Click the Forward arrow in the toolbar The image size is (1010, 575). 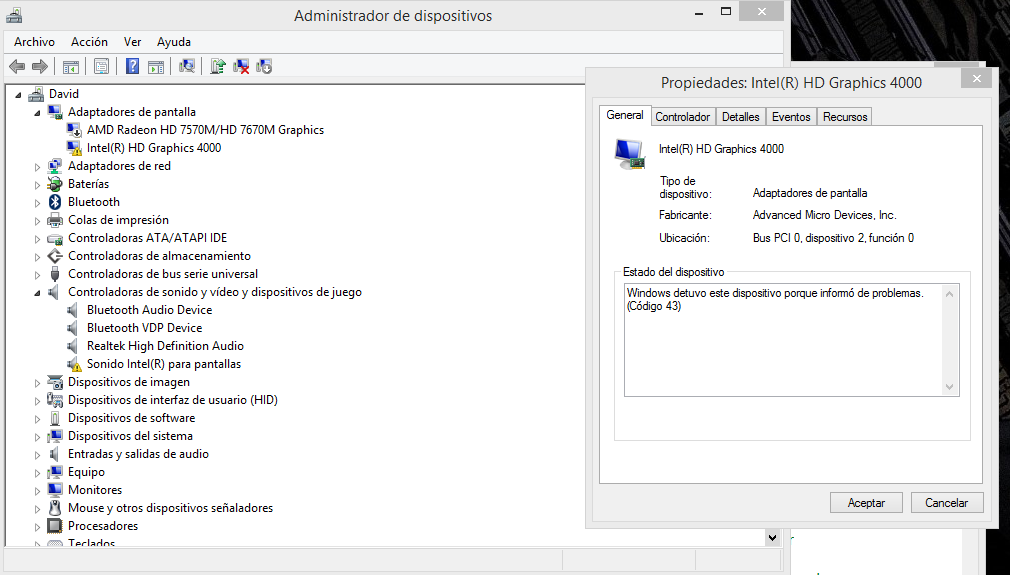[x=40, y=66]
